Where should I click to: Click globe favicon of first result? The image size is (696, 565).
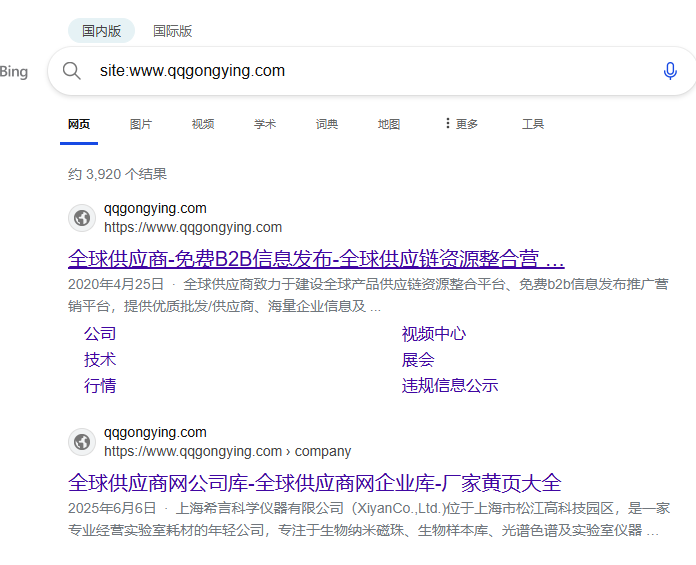click(82, 218)
